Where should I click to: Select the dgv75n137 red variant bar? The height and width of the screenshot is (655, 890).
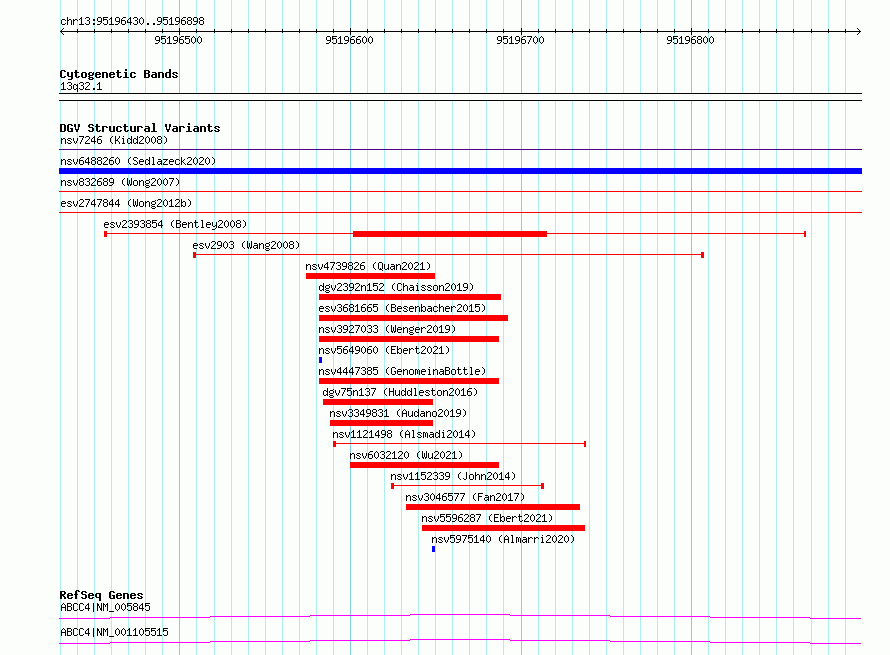(x=378, y=402)
